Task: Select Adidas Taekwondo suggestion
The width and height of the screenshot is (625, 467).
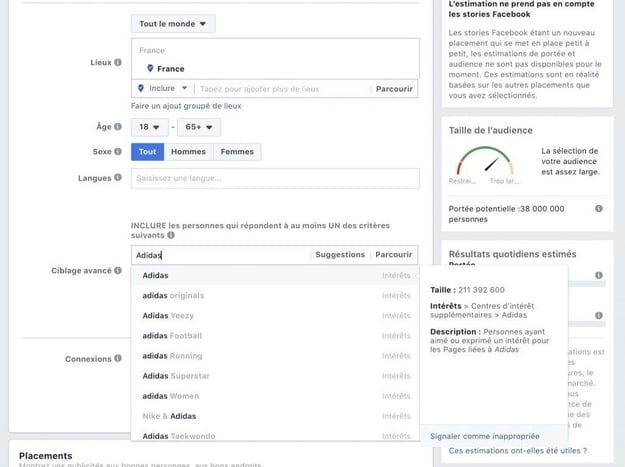Action: tap(275, 436)
